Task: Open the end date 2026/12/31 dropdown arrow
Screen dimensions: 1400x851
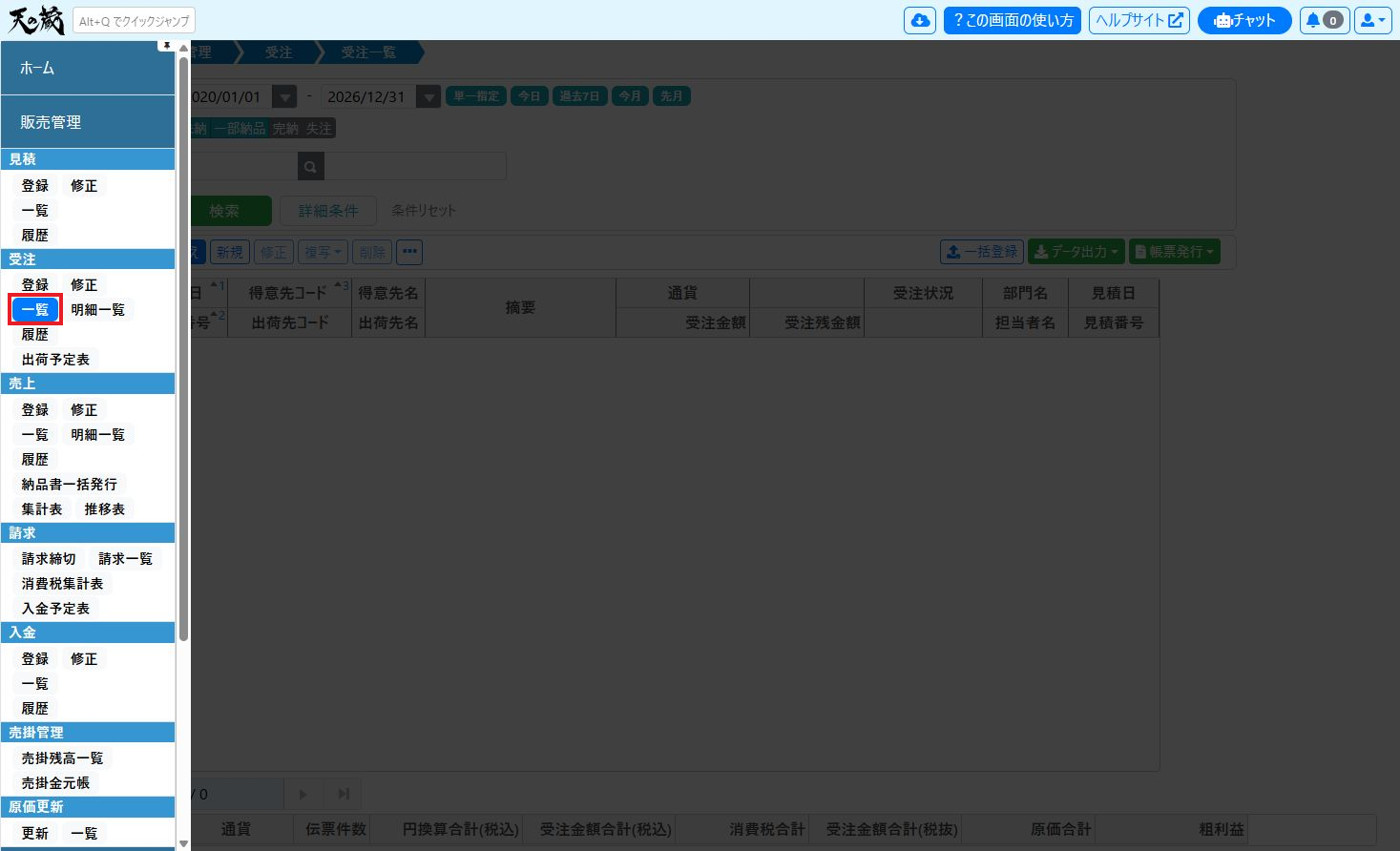Action: point(428,96)
